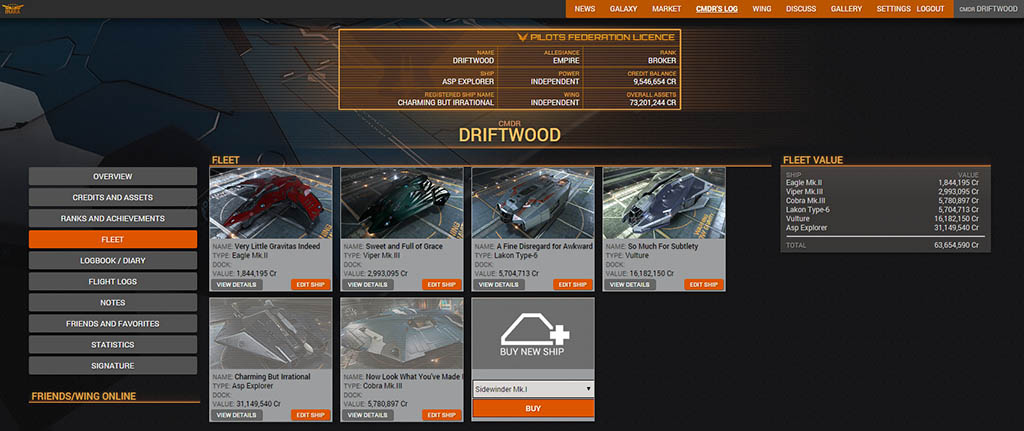
Task: Click CMDR DRIFTWOOD profile in the top bar
Action: [x=988, y=9]
